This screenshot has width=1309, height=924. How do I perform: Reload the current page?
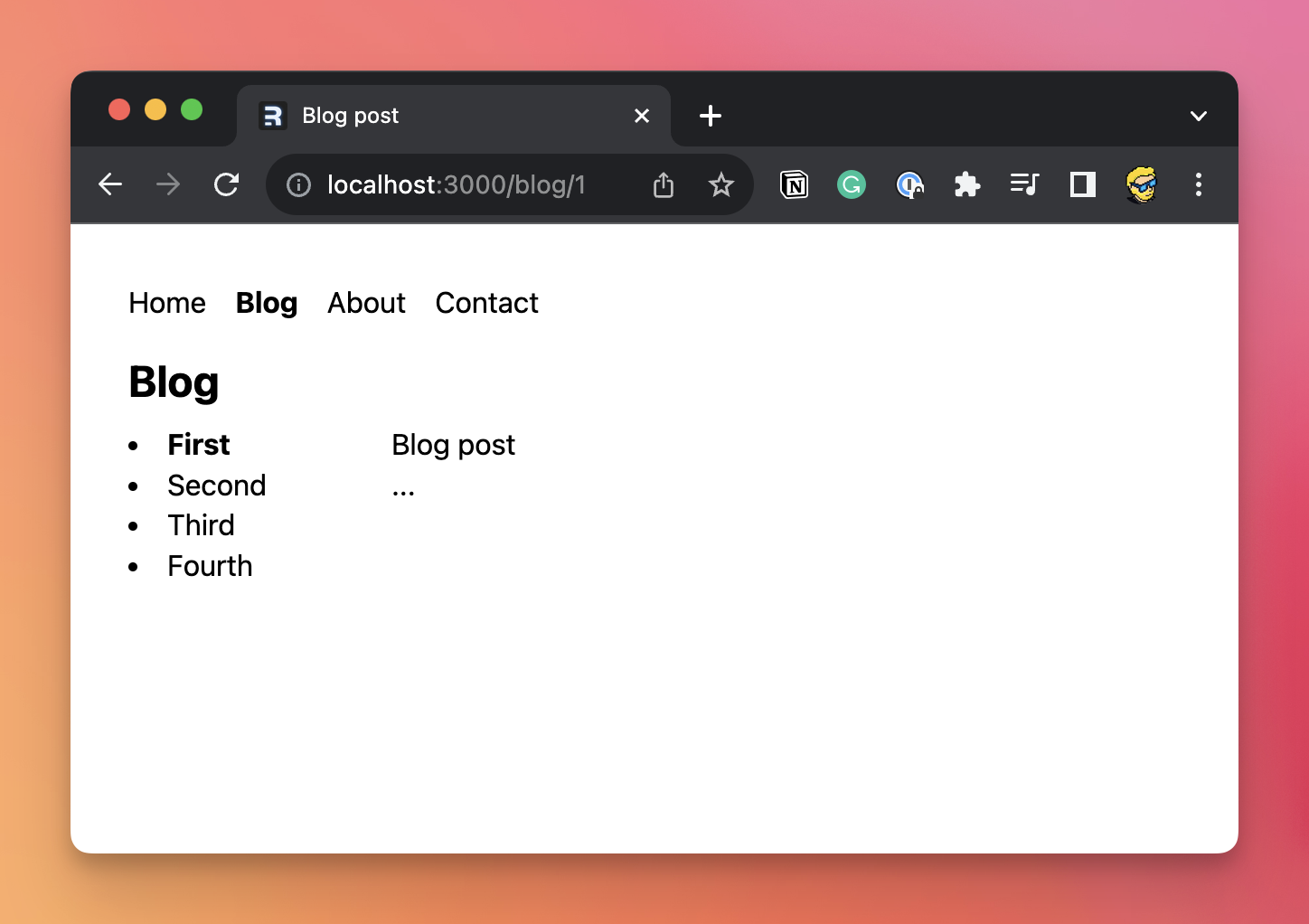click(x=226, y=185)
